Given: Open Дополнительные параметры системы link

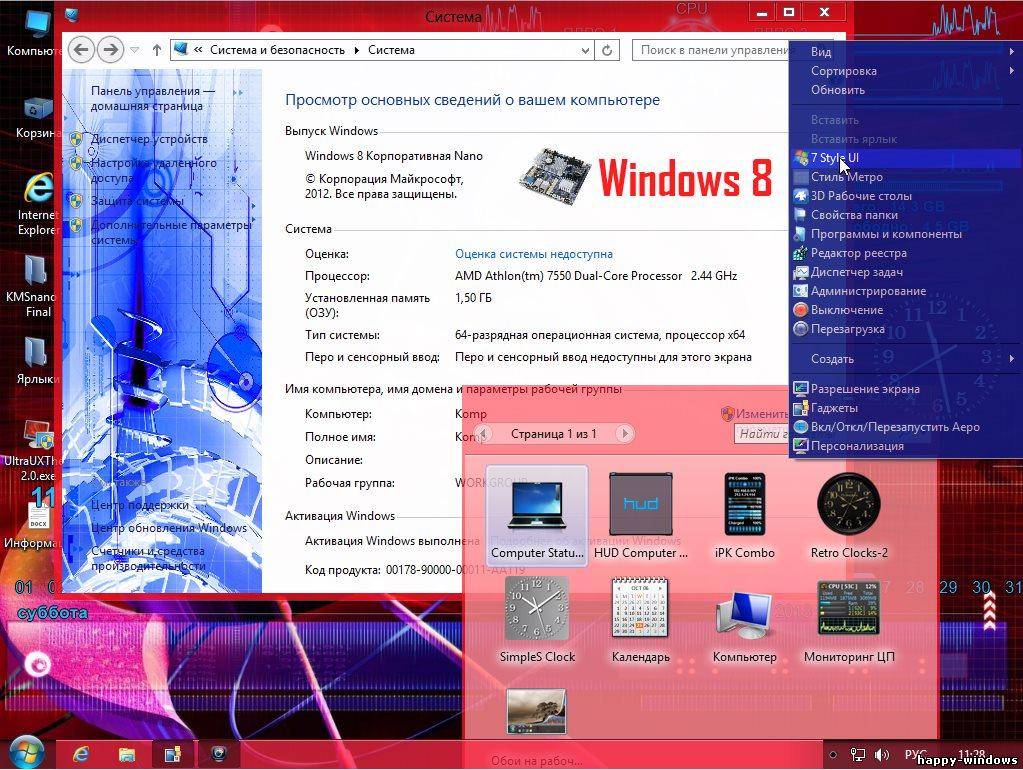Looking at the screenshot, I should click(x=171, y=232).
